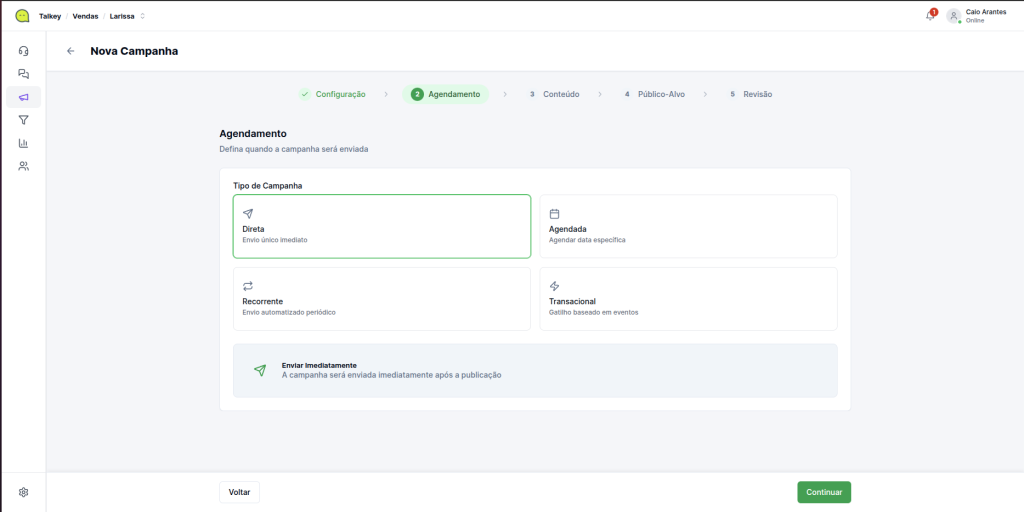Click the megaphone campaigns sidebar icon
This screenshot has height=512, width=1024.
click(x=24, y=97)
